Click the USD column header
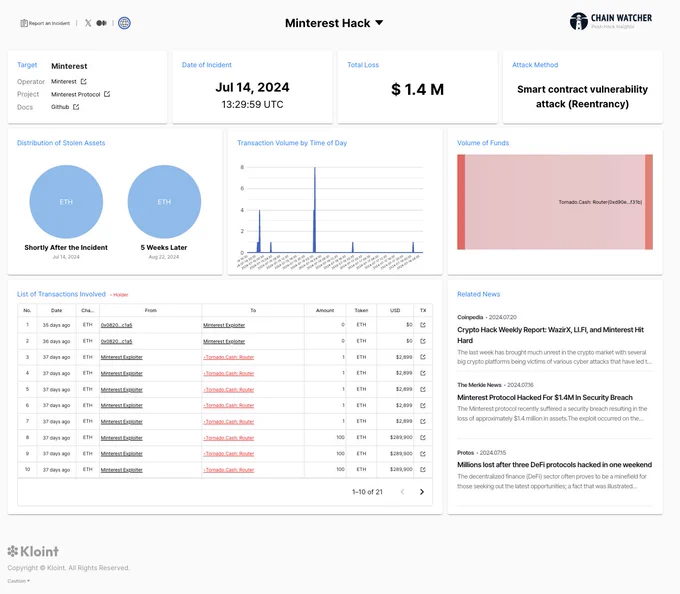The height and width of the screenshot is (594, 680). point(395,310)
